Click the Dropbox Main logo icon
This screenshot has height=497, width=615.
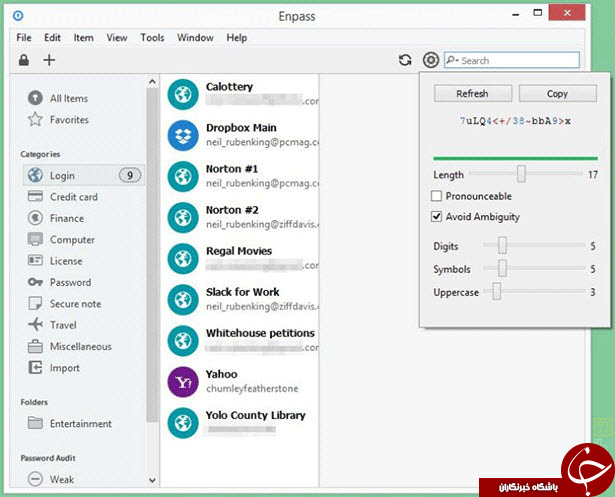pos(183,136)
